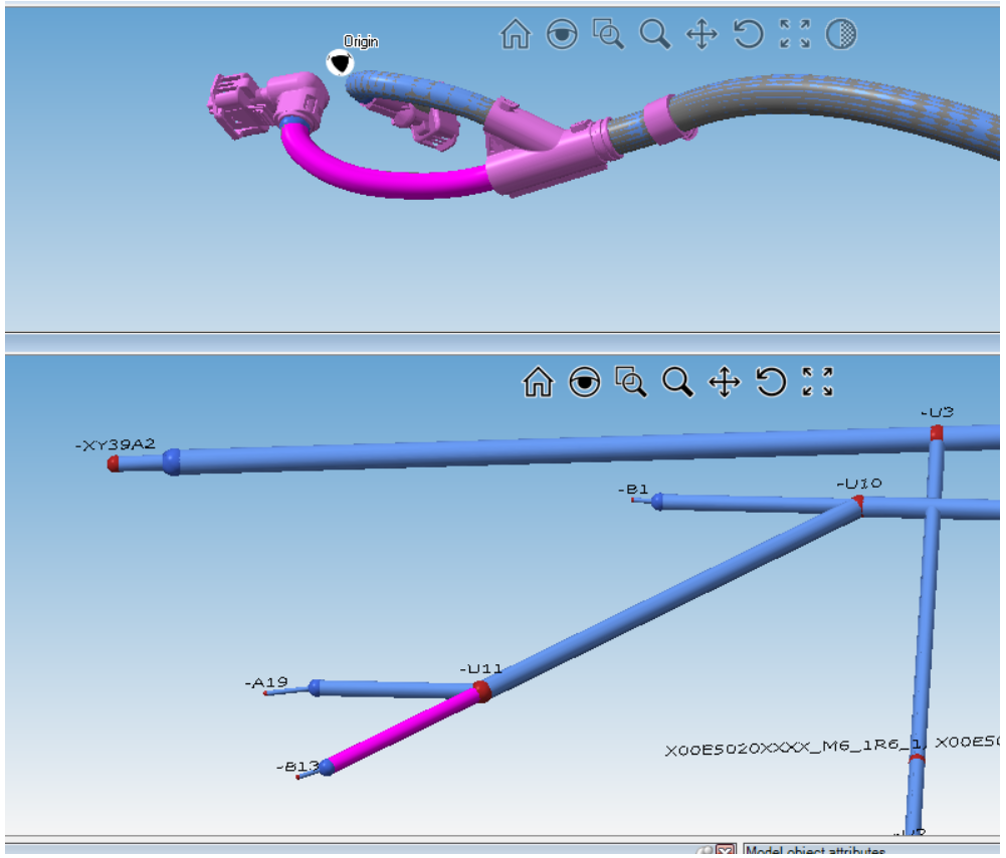Click the area zoom magnifier icon in the top toolbar
This screenshot has height=858, width=1006.
(608, 34)
